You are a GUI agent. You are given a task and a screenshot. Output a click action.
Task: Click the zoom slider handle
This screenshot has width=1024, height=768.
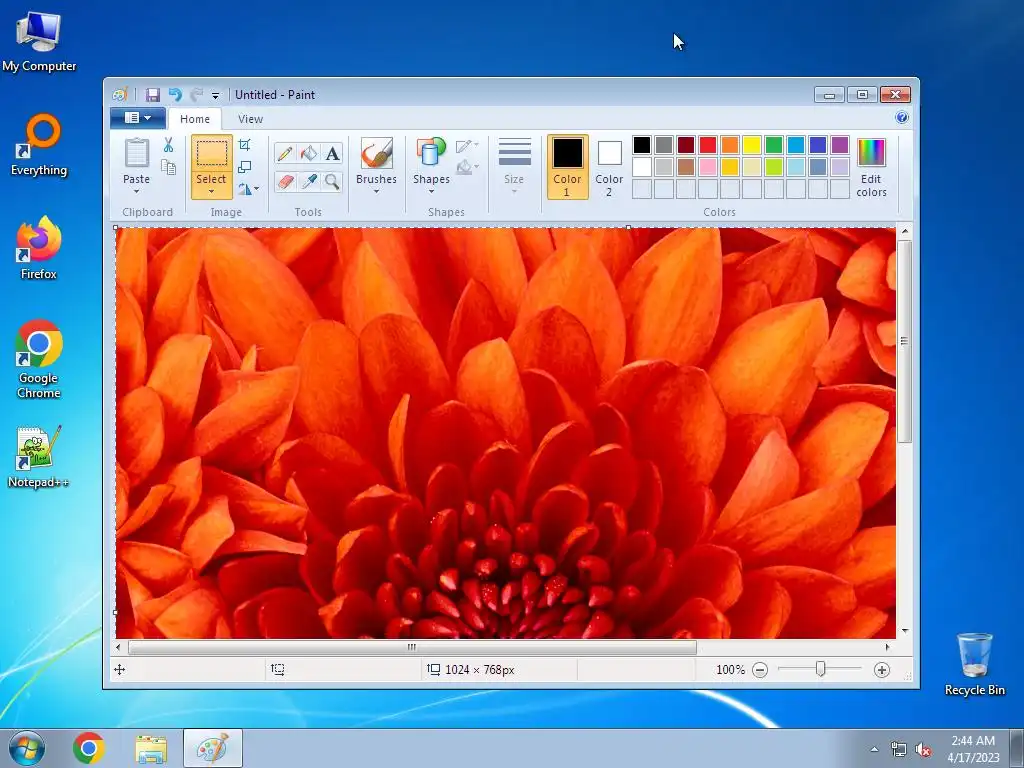820,669
